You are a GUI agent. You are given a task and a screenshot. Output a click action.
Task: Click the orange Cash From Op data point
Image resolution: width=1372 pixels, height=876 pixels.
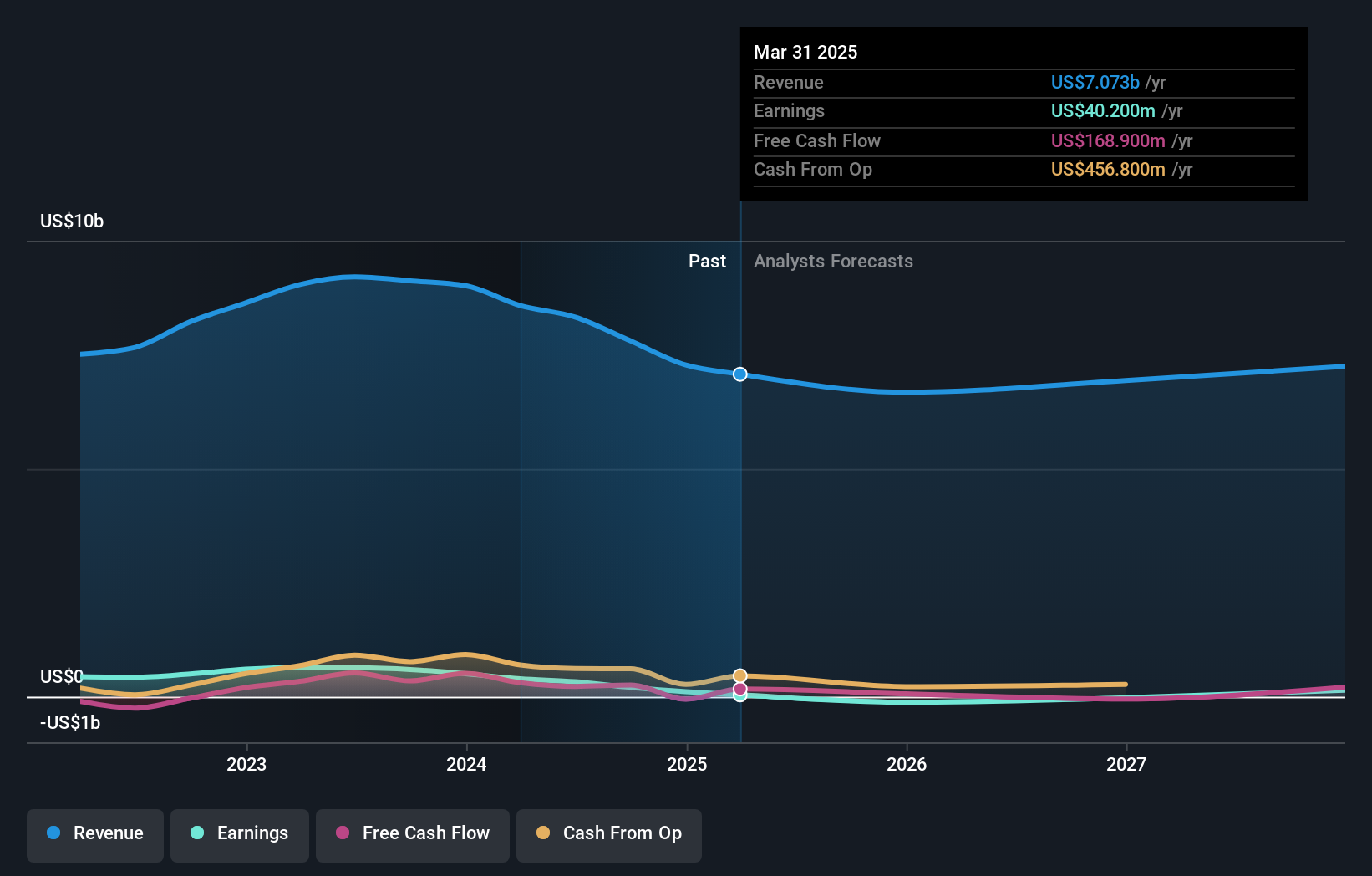tap(740, 675)
